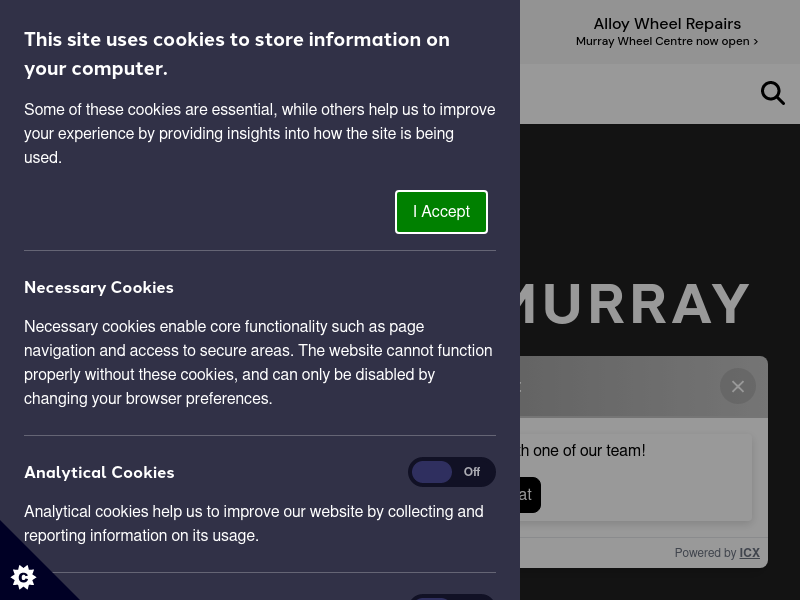Click the Necessary cookies description paragraph
The width and height of the screenshot is (800, 600).
pyautogui.click(x=258, y=362)
